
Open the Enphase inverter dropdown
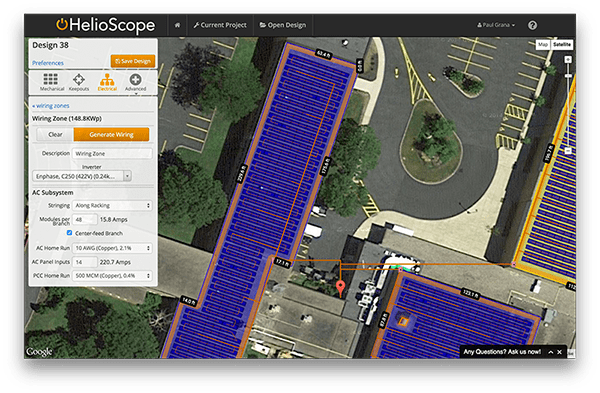click(82, 176)
